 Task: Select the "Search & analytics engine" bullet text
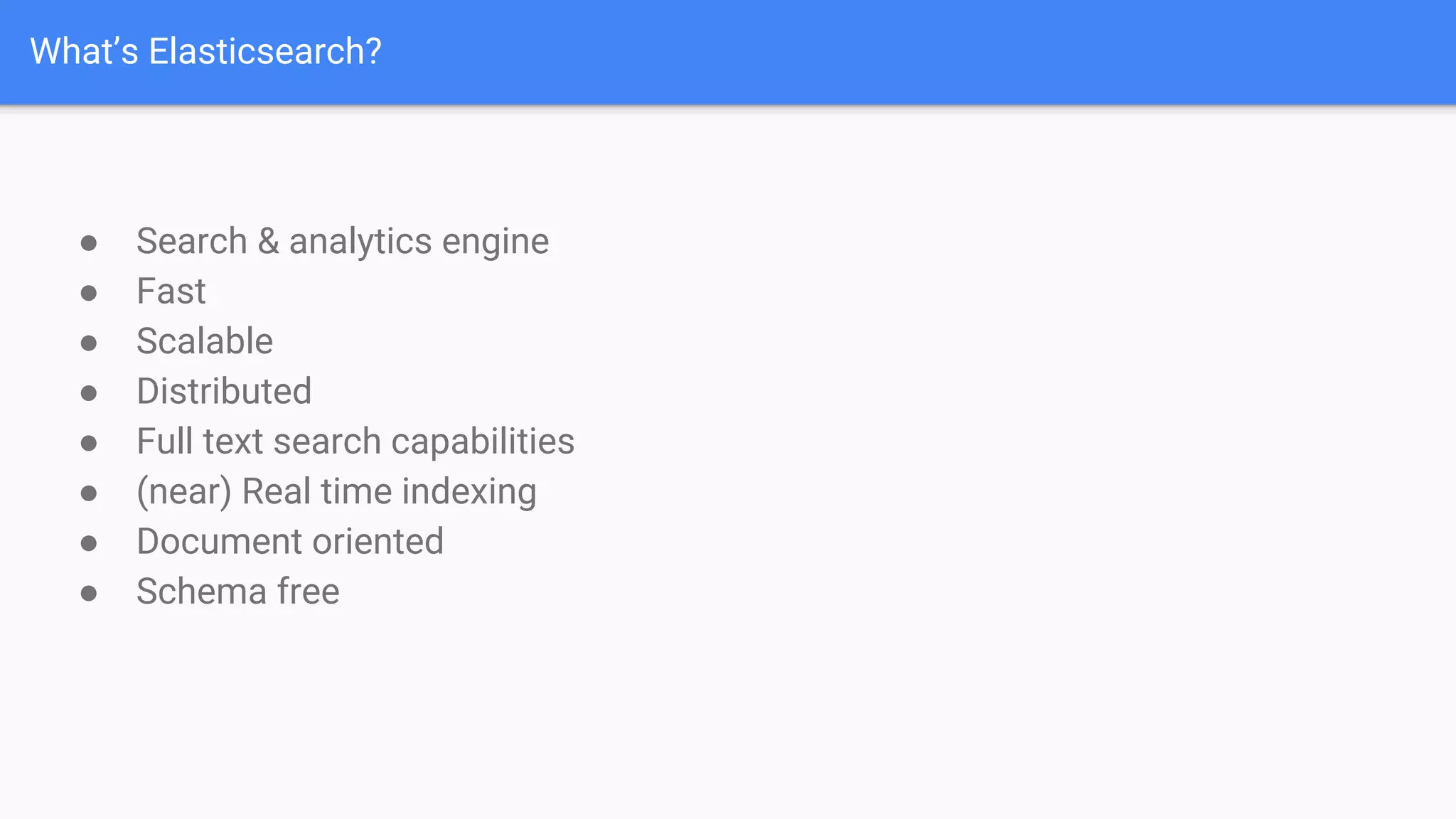coord(342,242)
